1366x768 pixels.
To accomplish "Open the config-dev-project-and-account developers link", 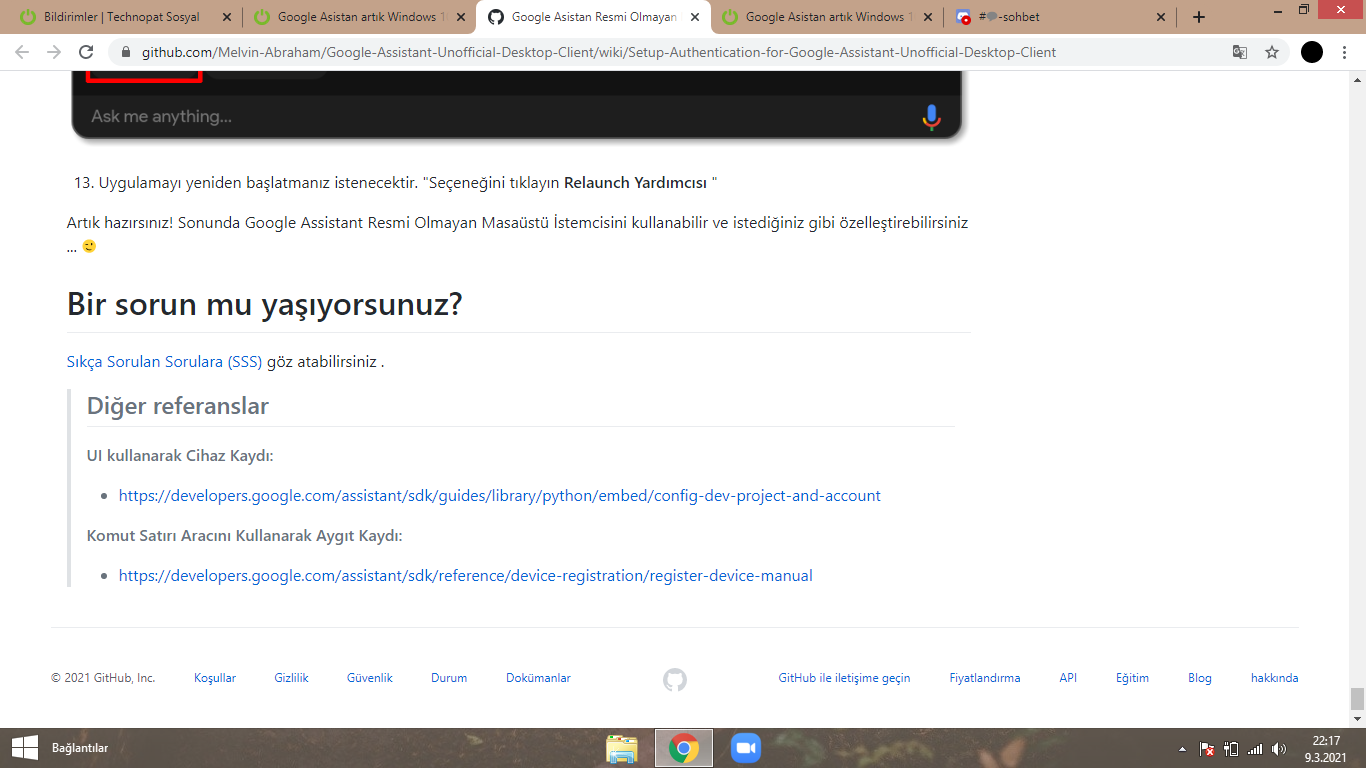I will pos(500,496).
